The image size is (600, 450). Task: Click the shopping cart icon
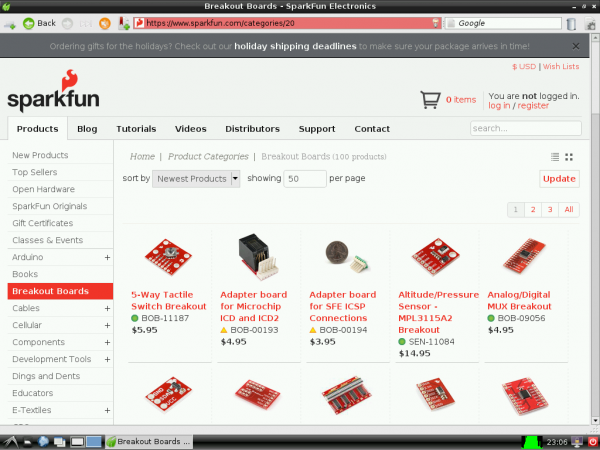(x=430, y=100)
